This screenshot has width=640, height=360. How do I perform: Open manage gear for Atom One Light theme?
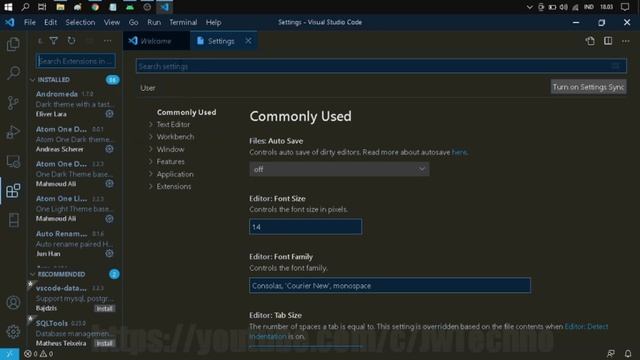pyautogui.click(x=109, y=219)
